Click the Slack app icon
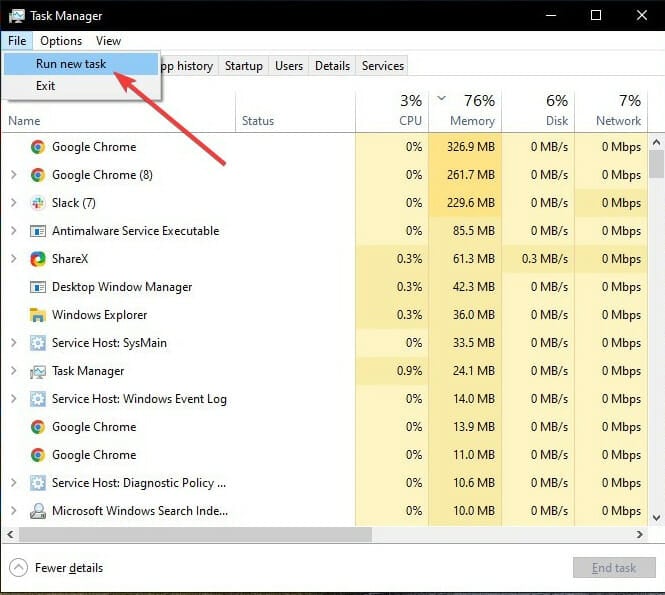Image resolution: width=665 pixels, height=595 pixels. point(38,203)
